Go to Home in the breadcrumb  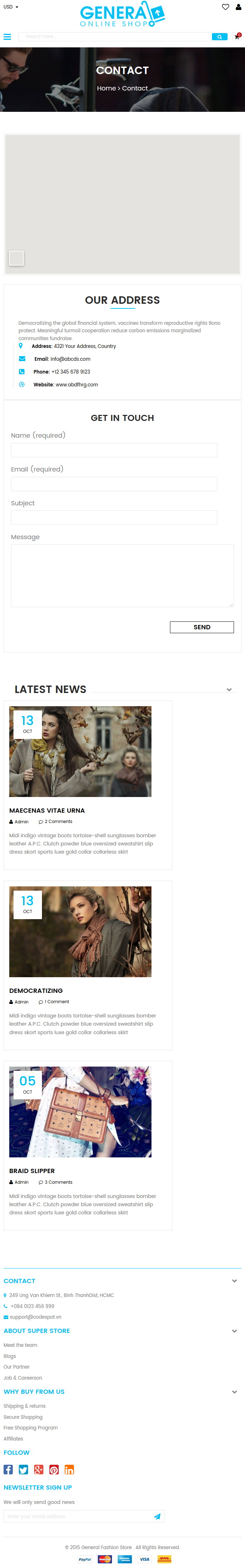[106, 88]
